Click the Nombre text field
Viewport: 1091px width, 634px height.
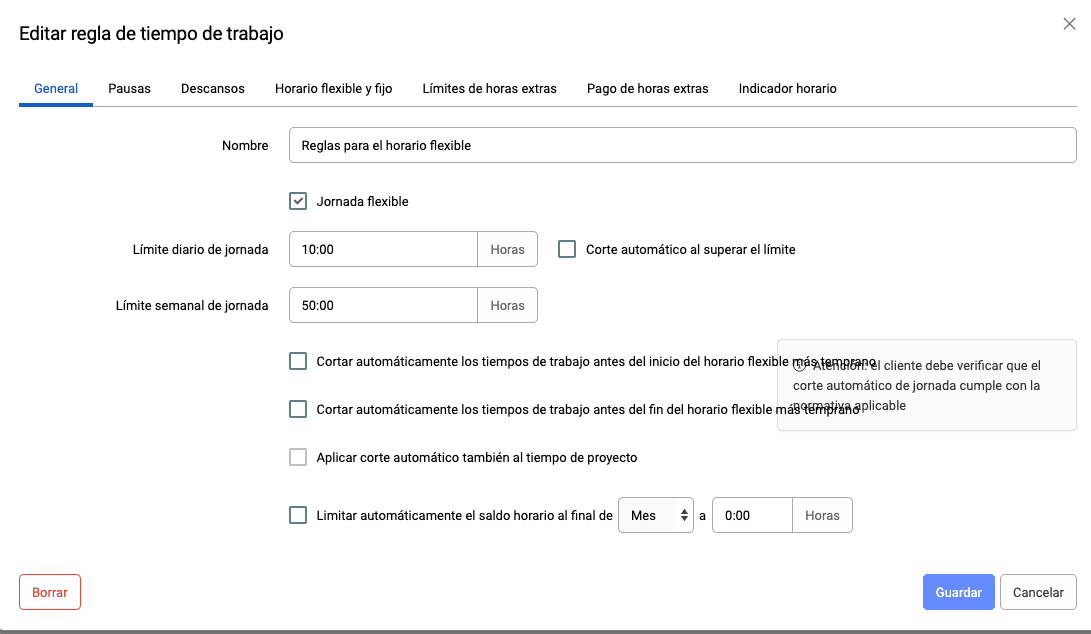coord(682,145)
